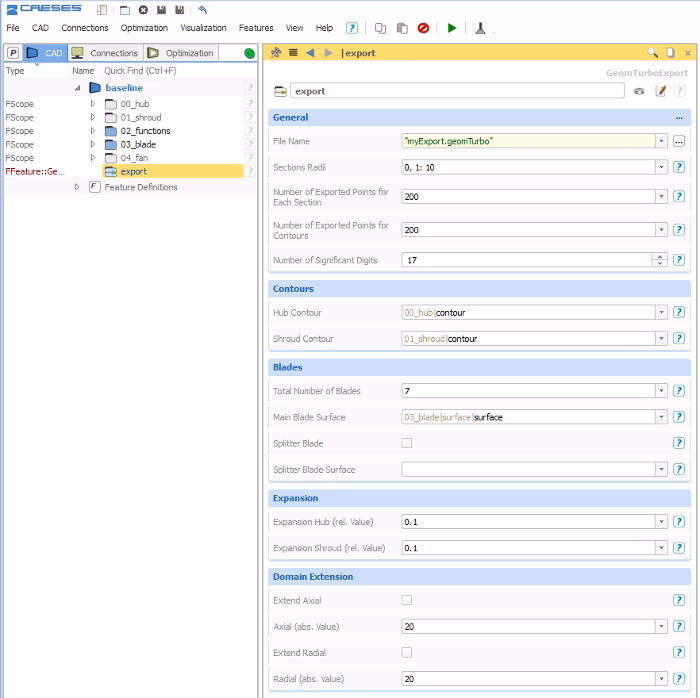Open the Features menu

click(x=256, y=28)
